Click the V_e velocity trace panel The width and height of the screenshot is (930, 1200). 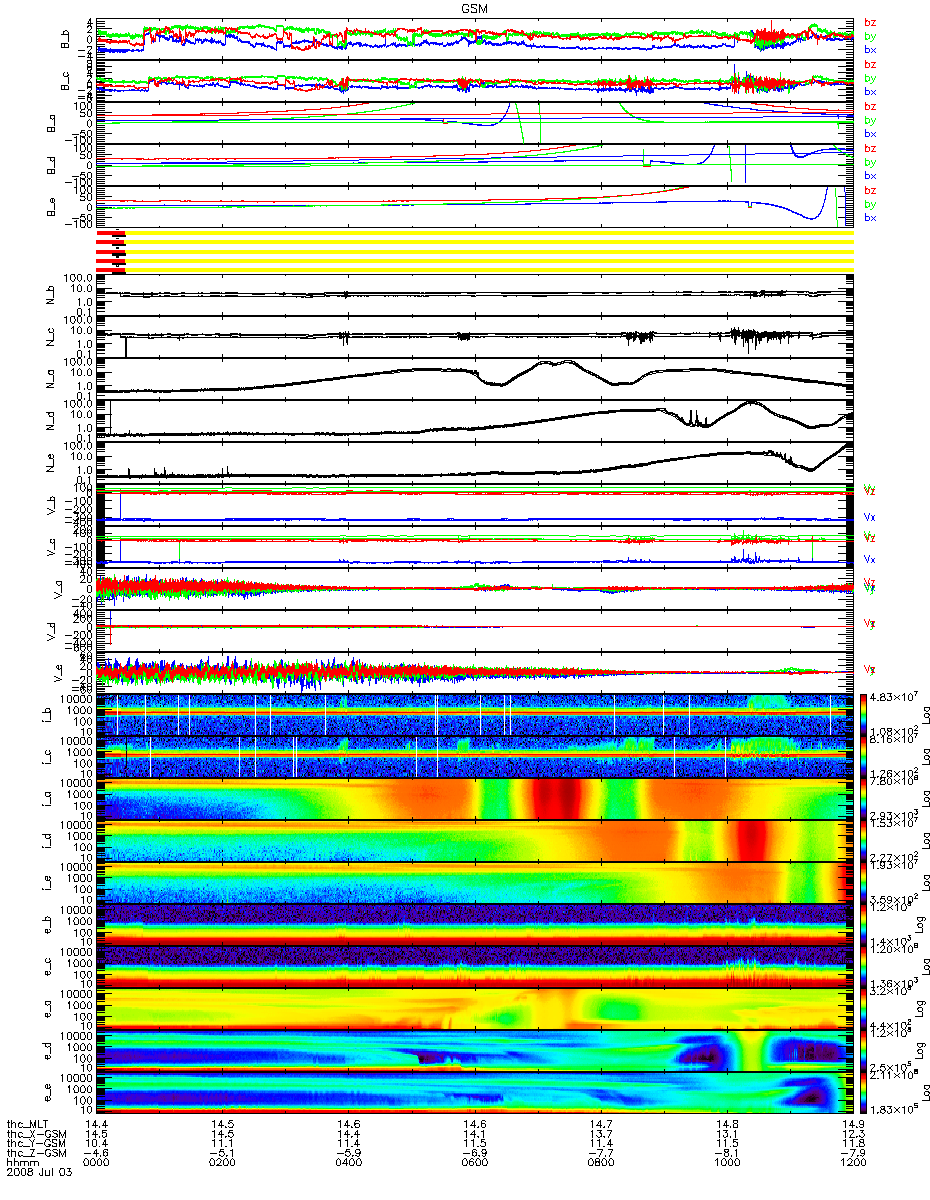475,672
